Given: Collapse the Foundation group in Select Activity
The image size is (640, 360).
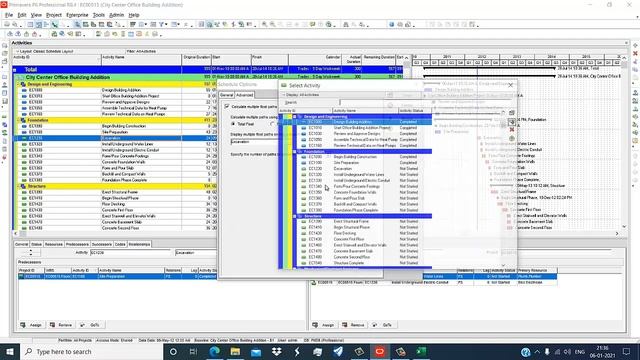Looking at the screenshot, I should click(x=295, y=151).
